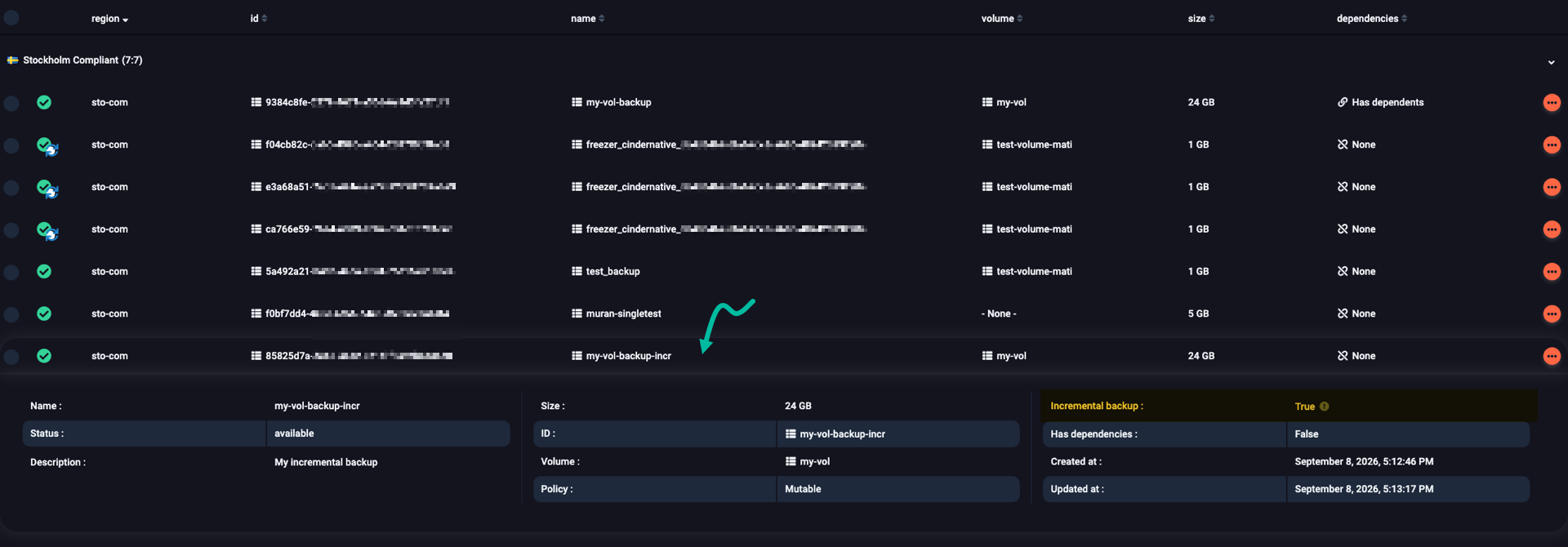Click Has dependencies False value
This screenshot has width=1568, height=547.
1307,434
